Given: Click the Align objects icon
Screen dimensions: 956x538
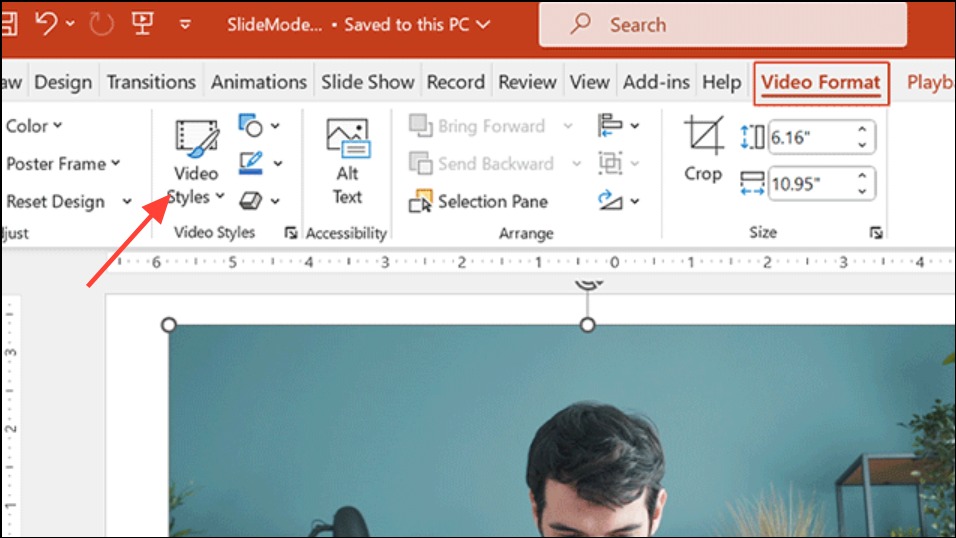Looking at the screenshot, I should 609,125.
